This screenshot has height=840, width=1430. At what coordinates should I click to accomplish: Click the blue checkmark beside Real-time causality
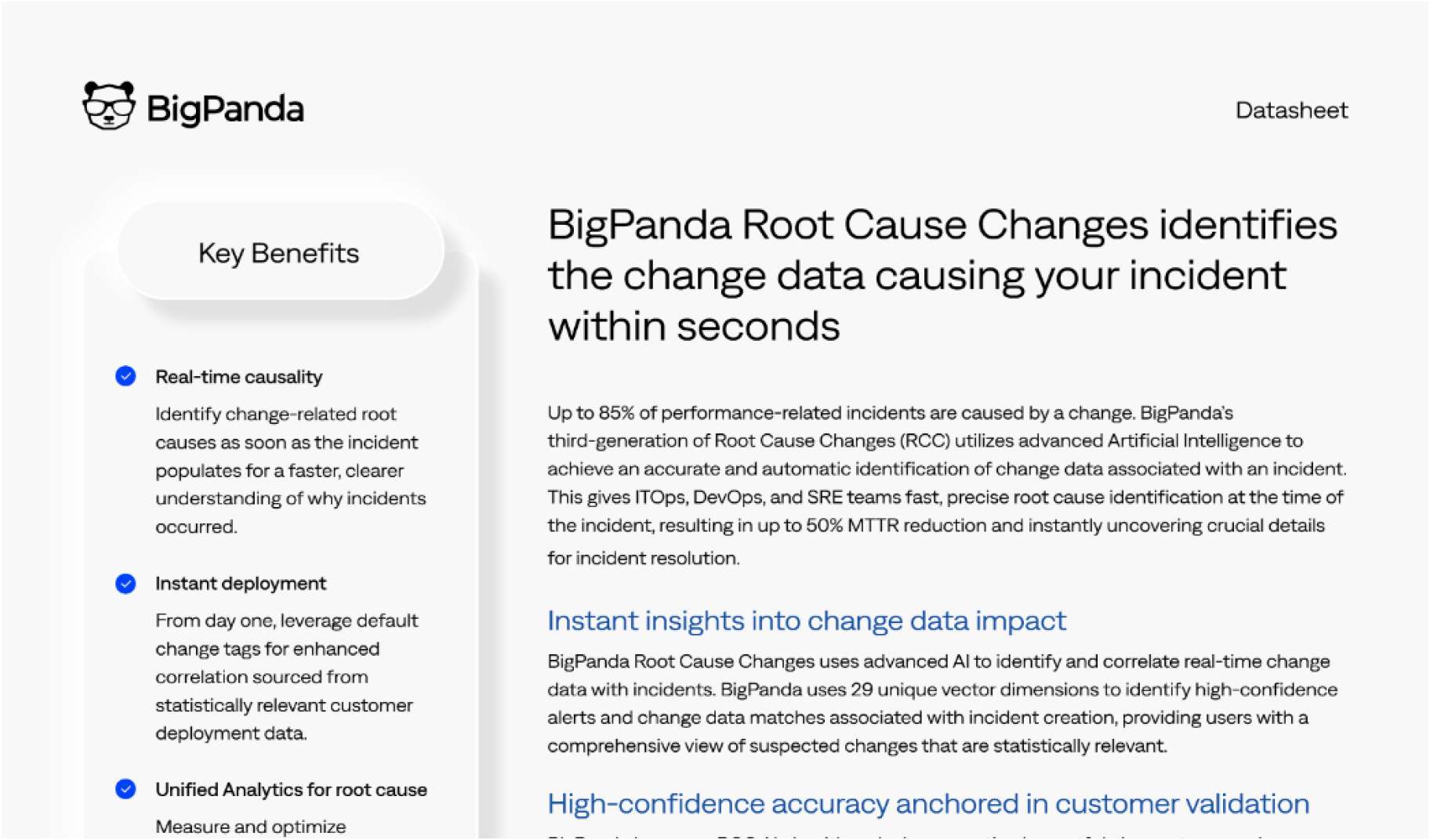[125, 376]
